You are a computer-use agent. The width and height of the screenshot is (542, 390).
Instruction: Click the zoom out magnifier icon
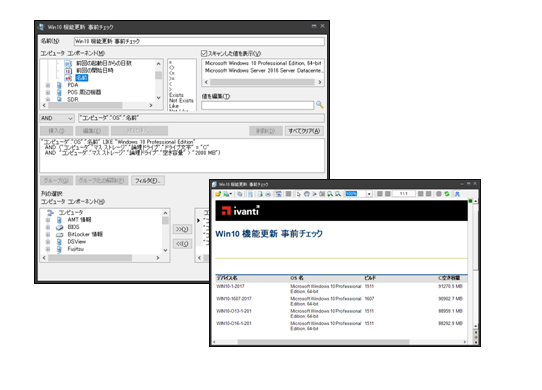[x=338, y=194]
